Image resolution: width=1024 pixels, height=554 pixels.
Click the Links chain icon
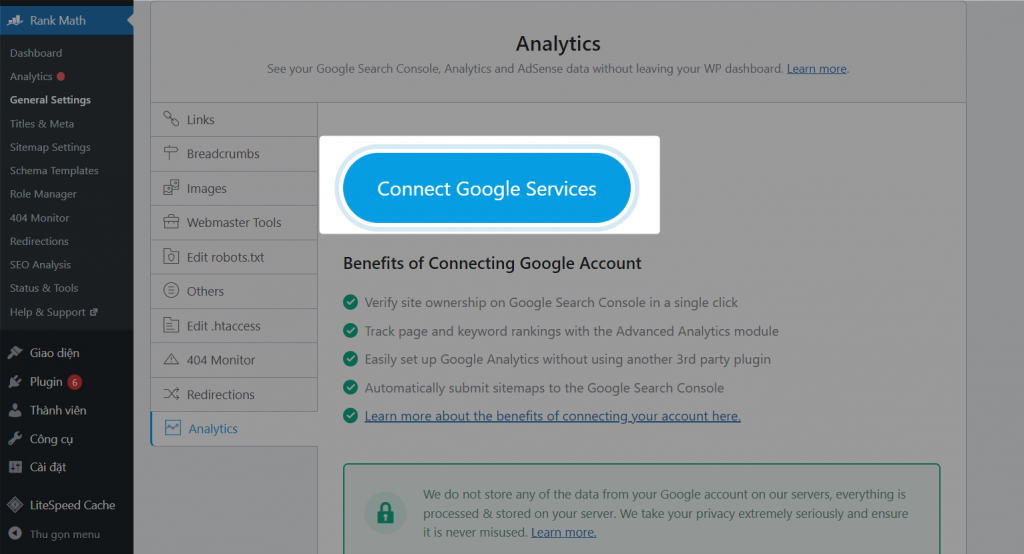click(171, 118)
